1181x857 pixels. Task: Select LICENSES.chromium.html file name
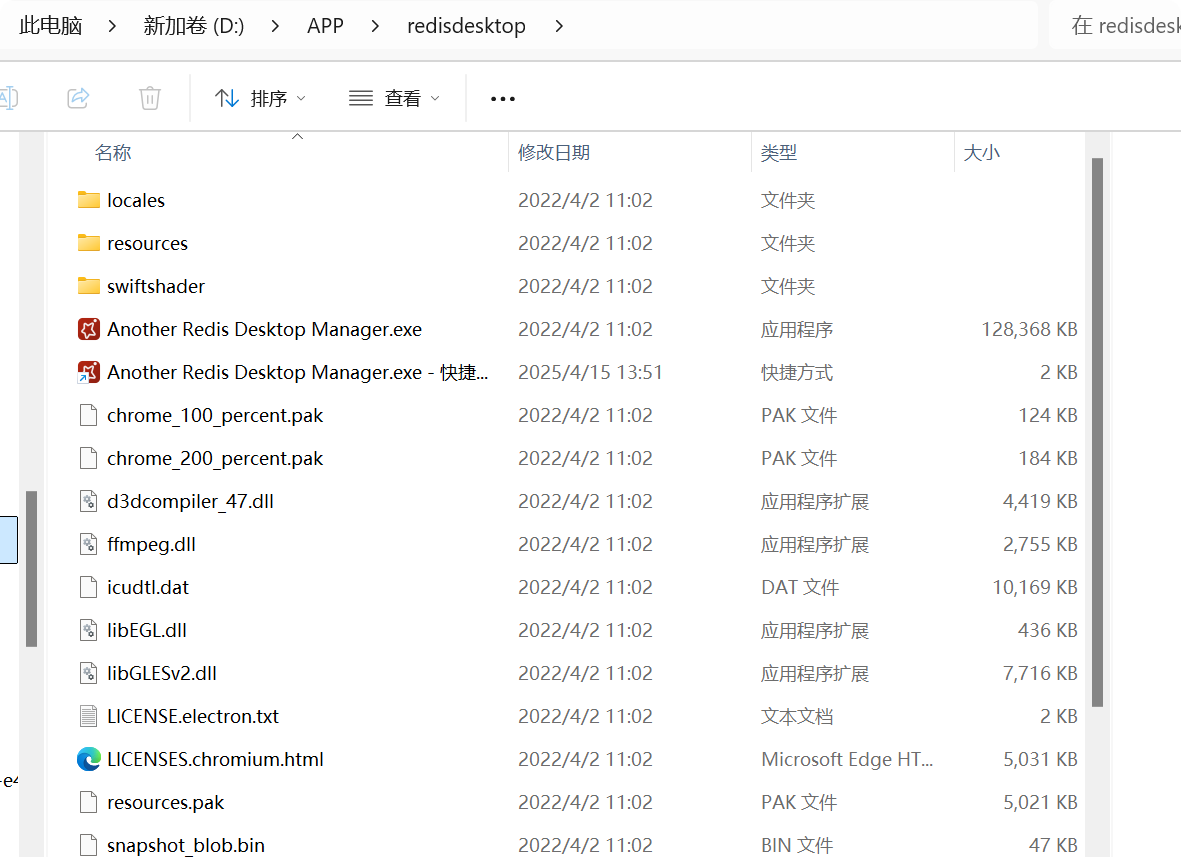[215, 759]
